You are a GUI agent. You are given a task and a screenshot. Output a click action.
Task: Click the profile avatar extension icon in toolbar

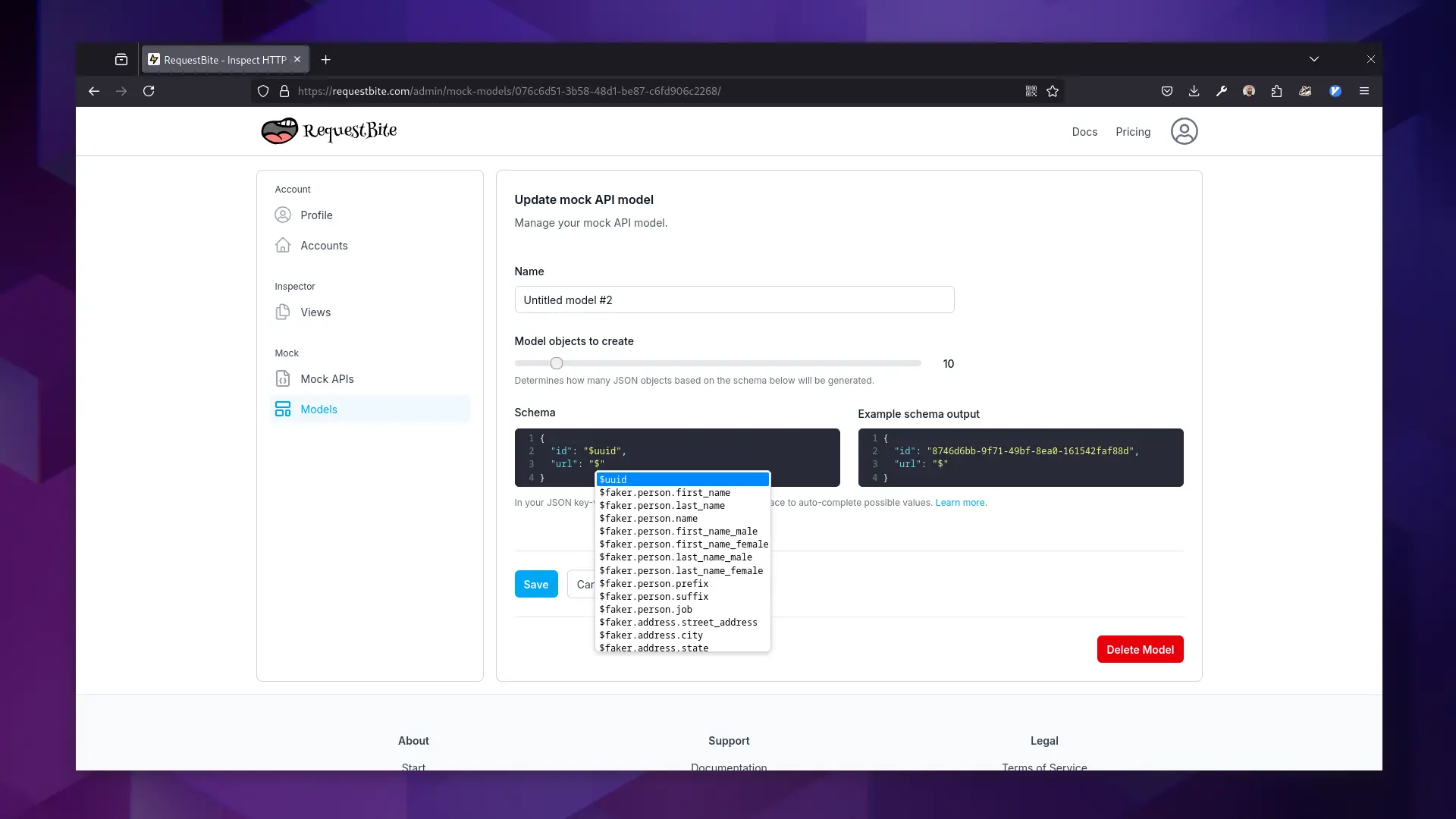pos(1249,91)
